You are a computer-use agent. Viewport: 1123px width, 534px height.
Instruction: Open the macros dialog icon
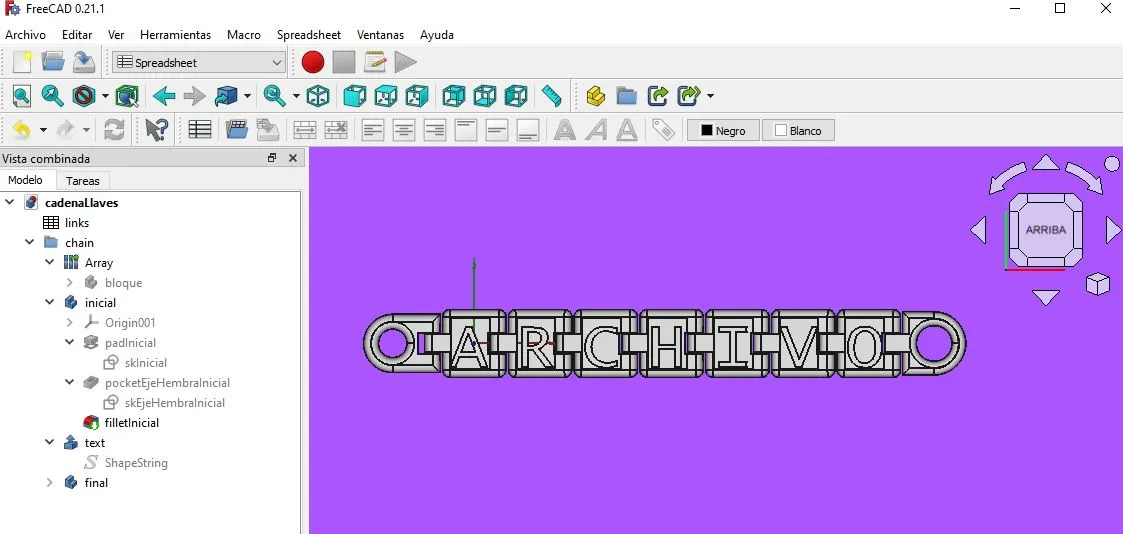[375, 62]
